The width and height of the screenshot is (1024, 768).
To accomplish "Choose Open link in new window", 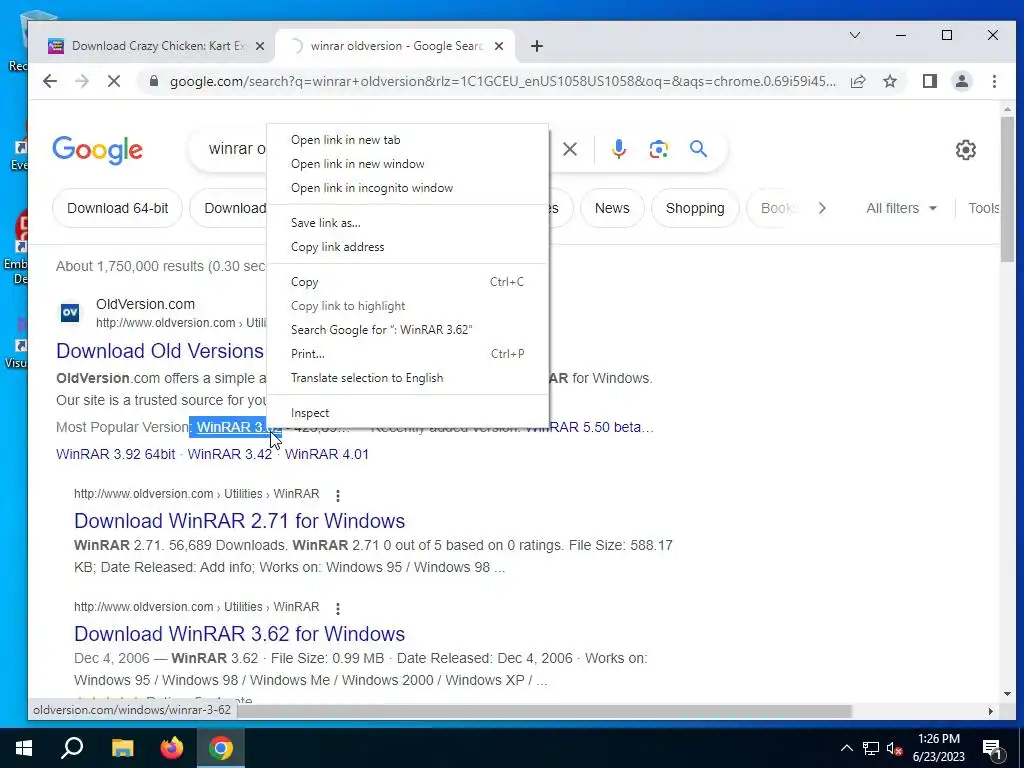I will [x=408, y=164].
